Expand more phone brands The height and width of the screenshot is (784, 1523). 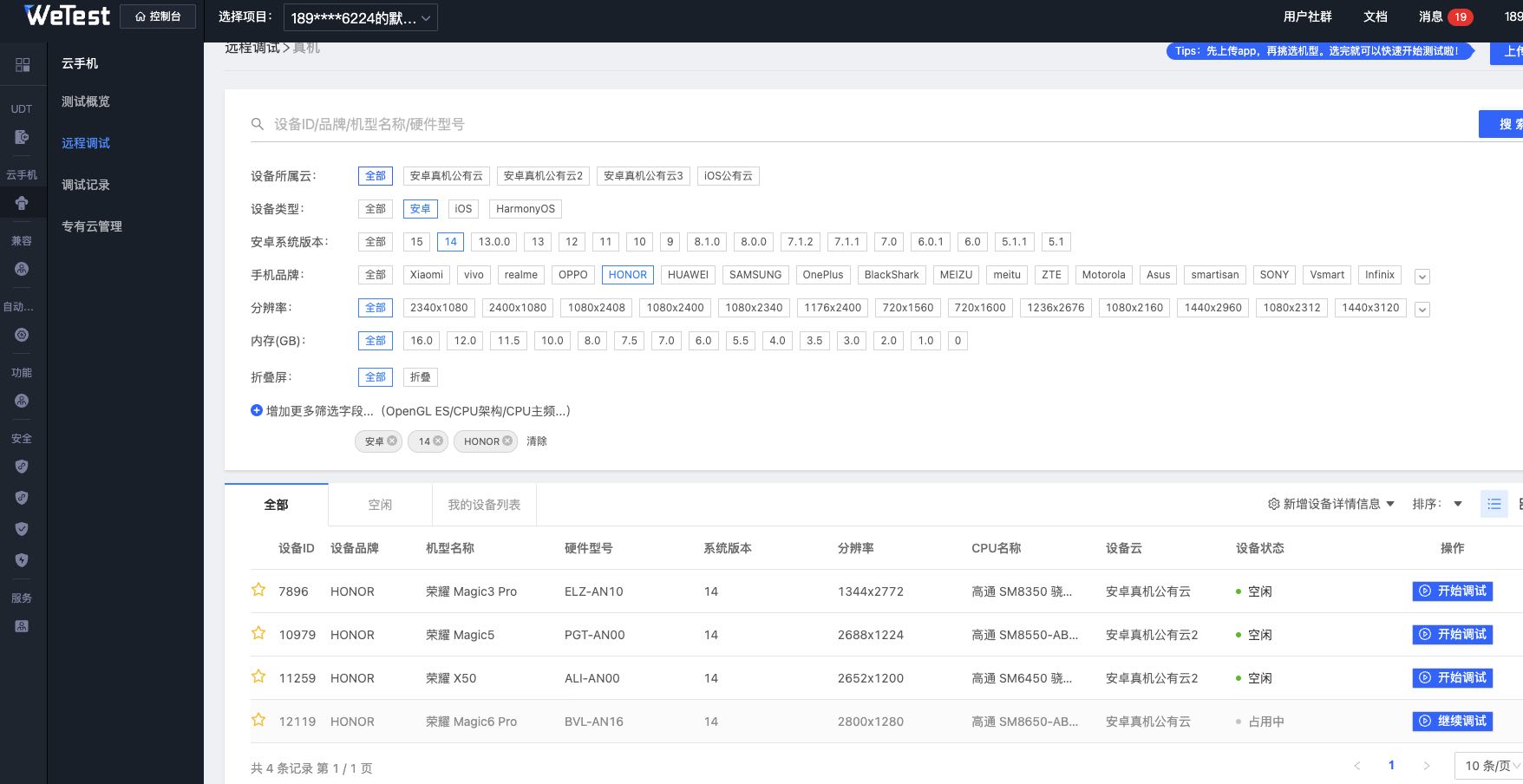[x=1422, y=277]
